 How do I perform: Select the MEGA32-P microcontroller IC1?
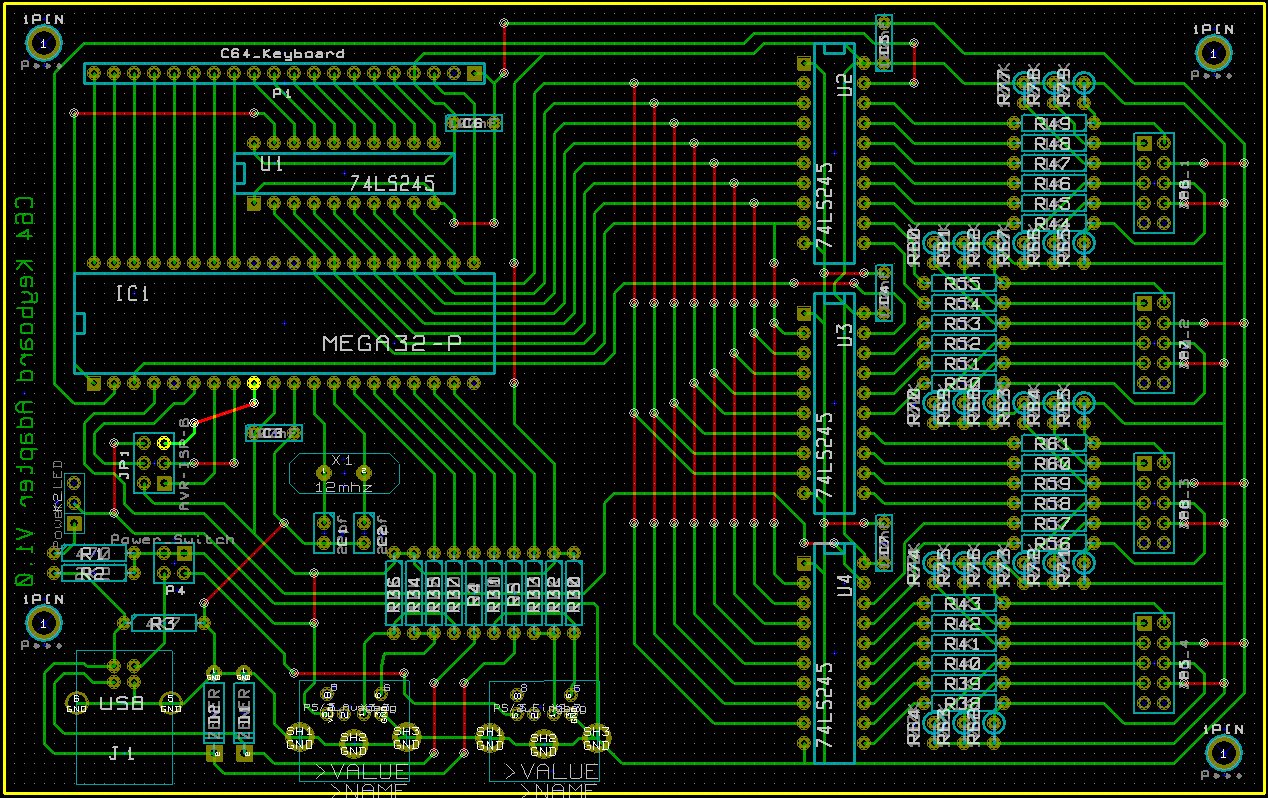[283, 323]
